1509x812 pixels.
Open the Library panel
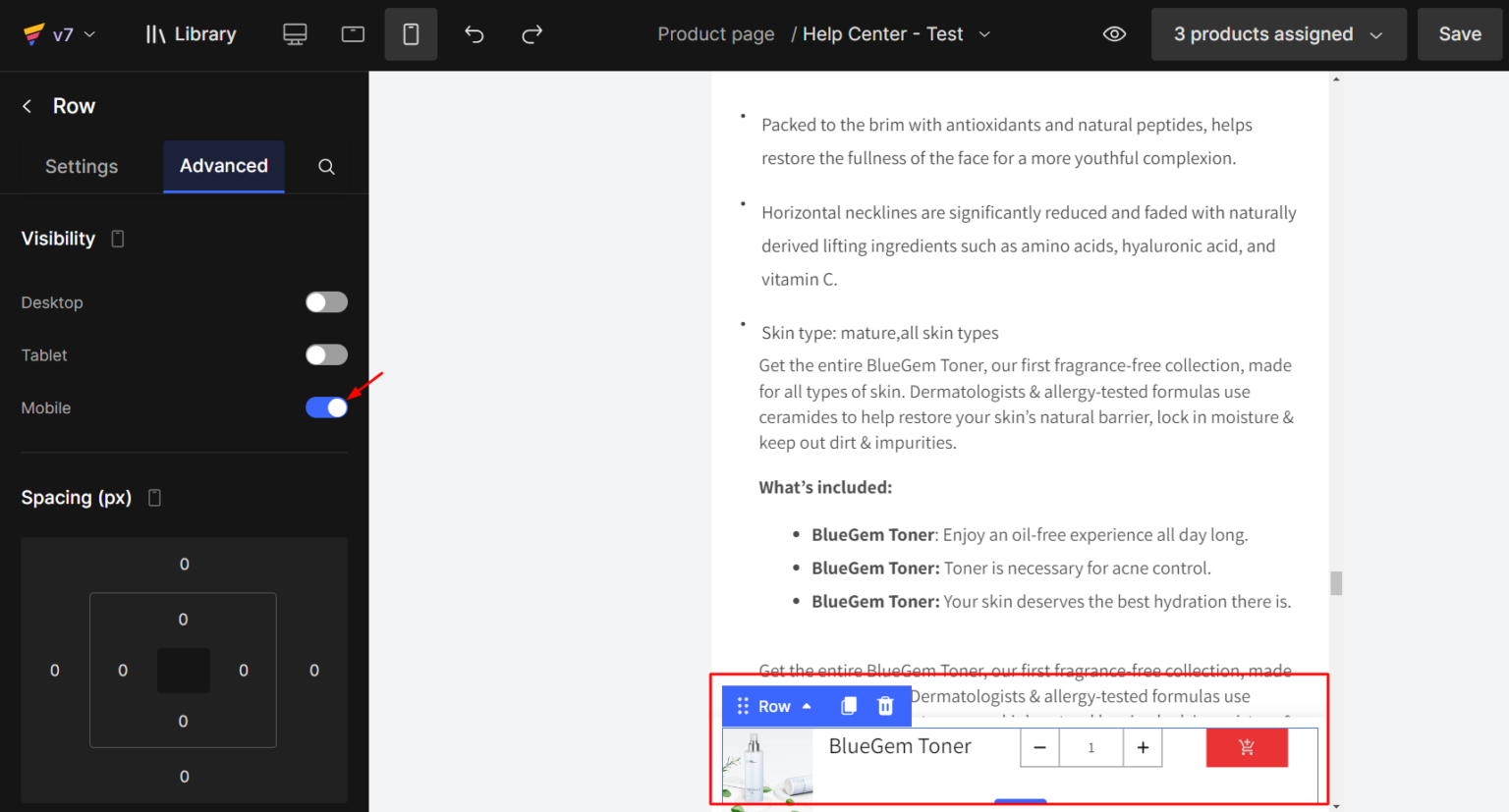click(x=191, y=33)
